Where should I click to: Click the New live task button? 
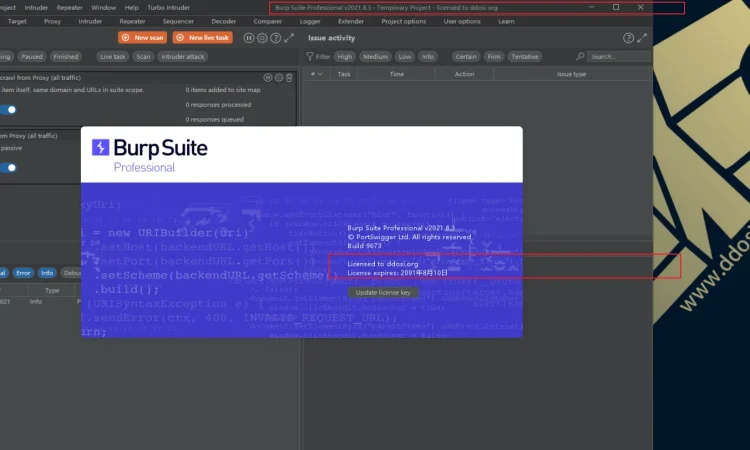(x=203, y=38)
